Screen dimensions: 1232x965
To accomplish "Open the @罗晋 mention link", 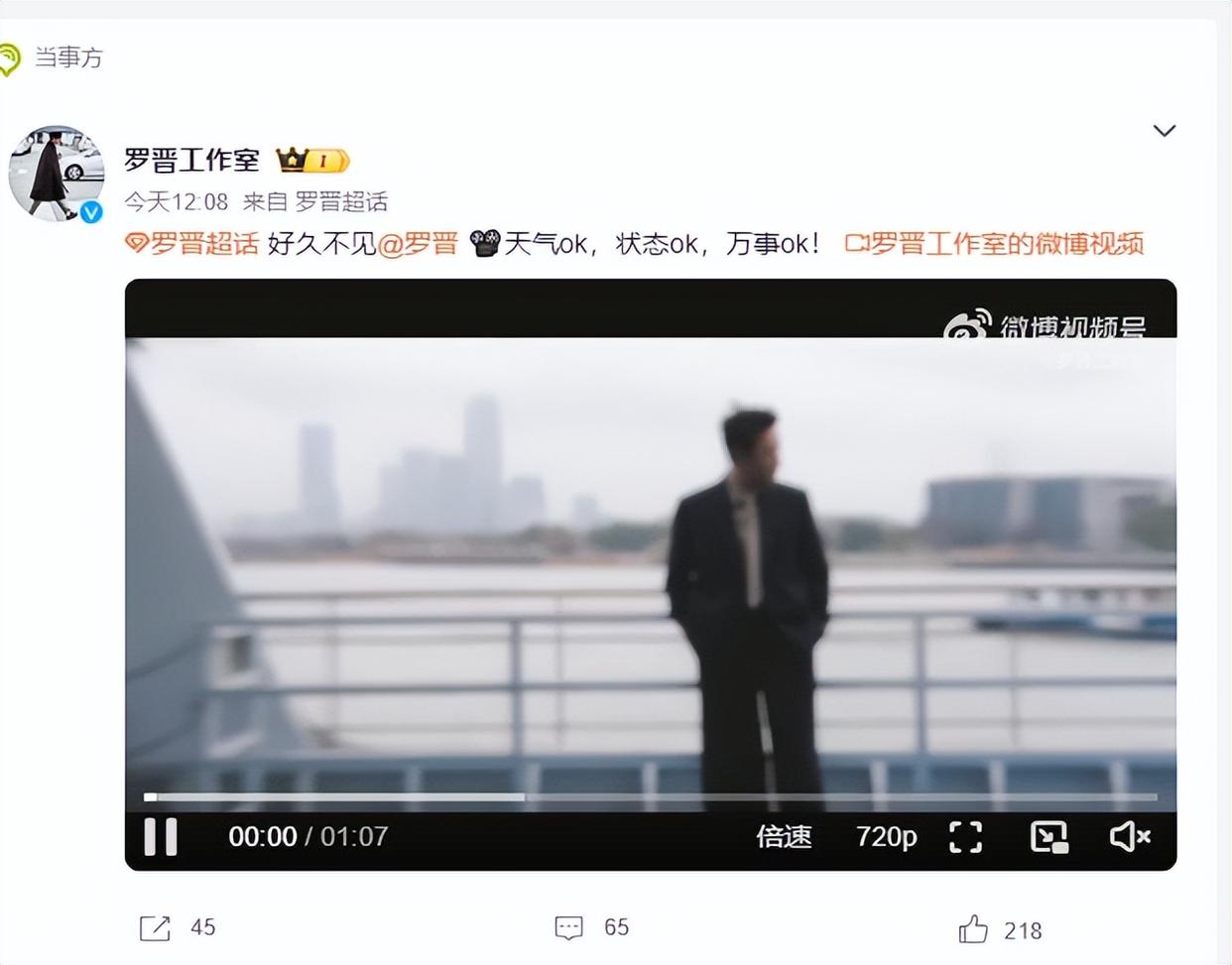I will pos(418,243).
